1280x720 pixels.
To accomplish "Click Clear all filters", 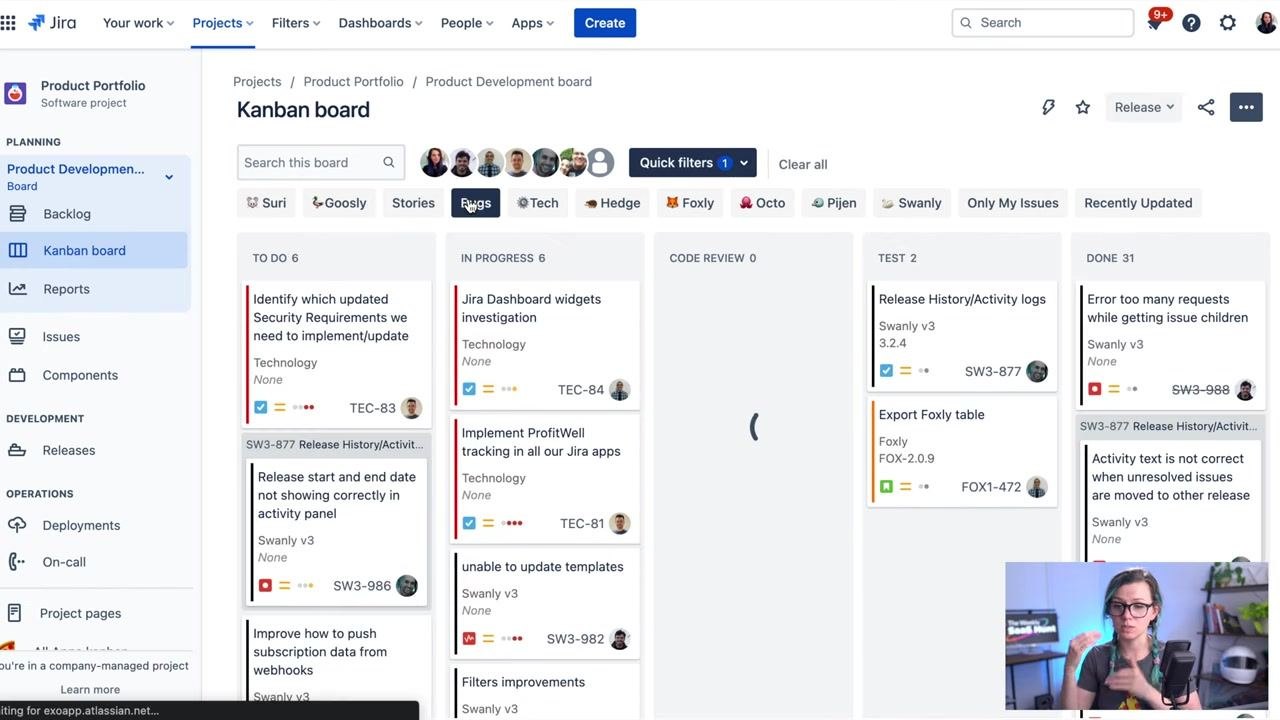I will (803, 164).
